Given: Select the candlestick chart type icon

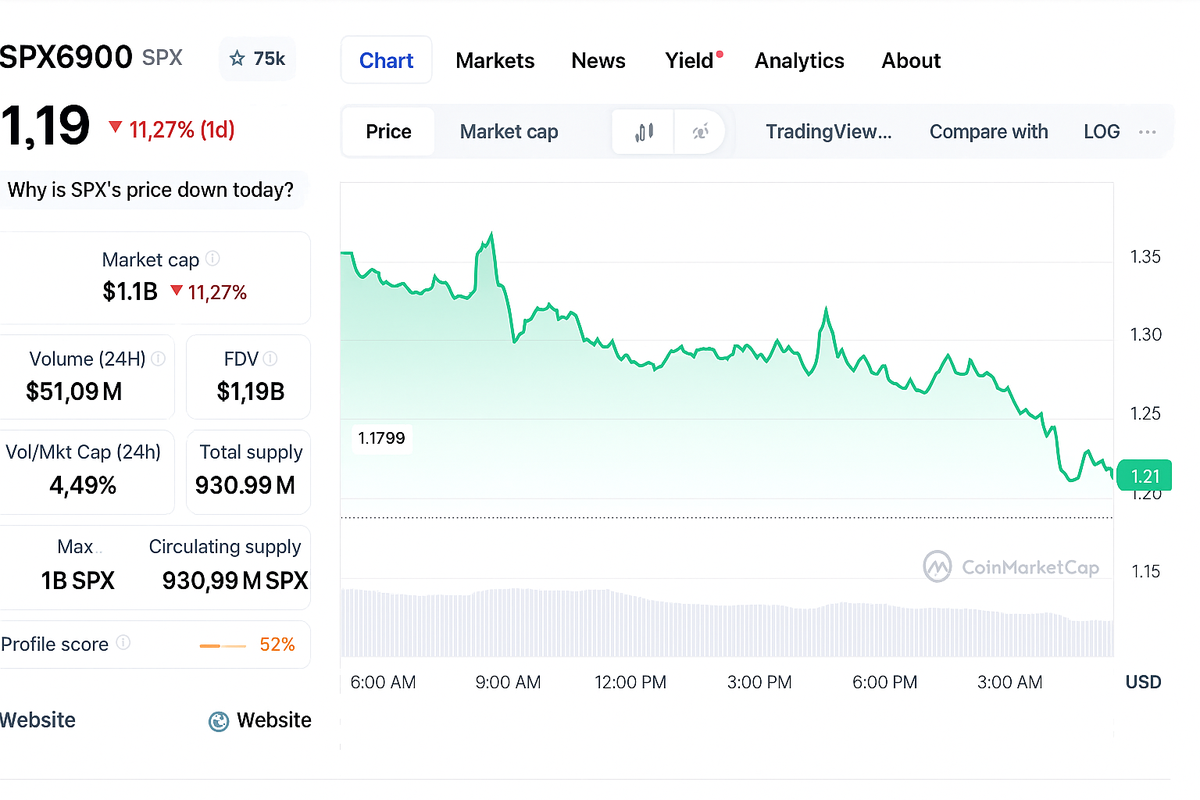Looking at the screenshot, I should click(x=644, y=132).
